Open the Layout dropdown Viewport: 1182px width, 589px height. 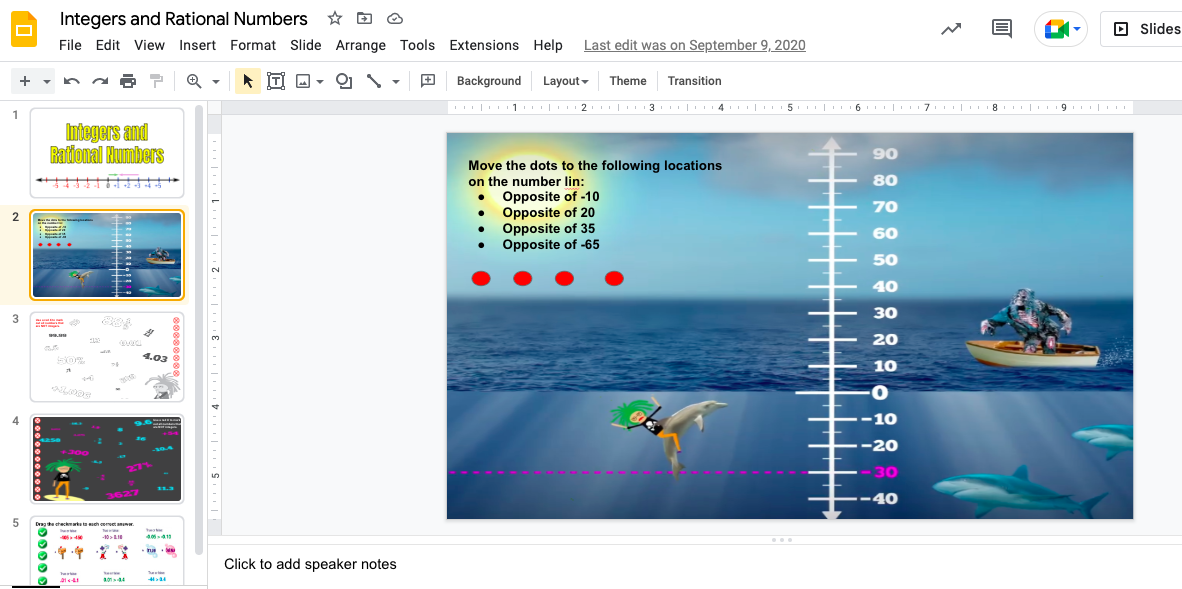click(x=565, y=81)
